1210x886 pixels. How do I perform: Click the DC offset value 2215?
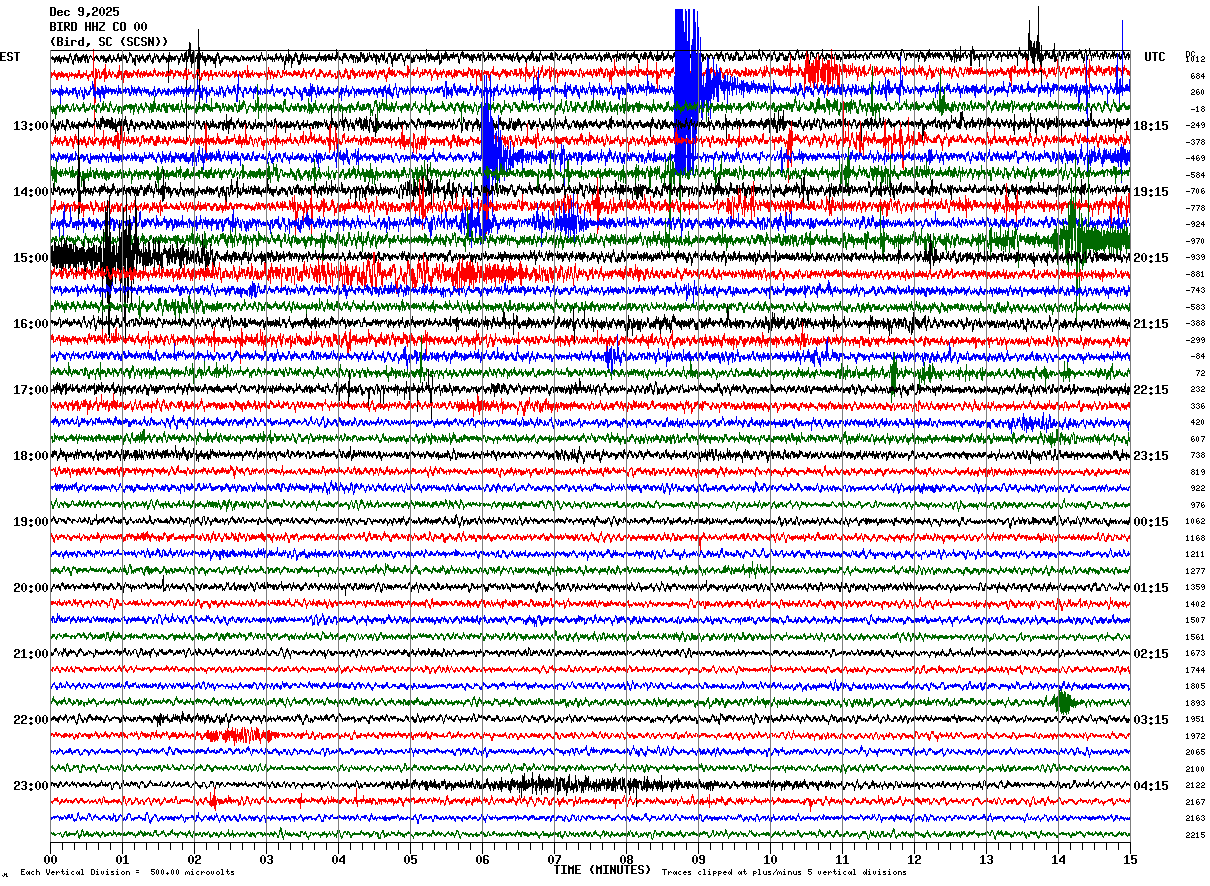pos(1195,835)
